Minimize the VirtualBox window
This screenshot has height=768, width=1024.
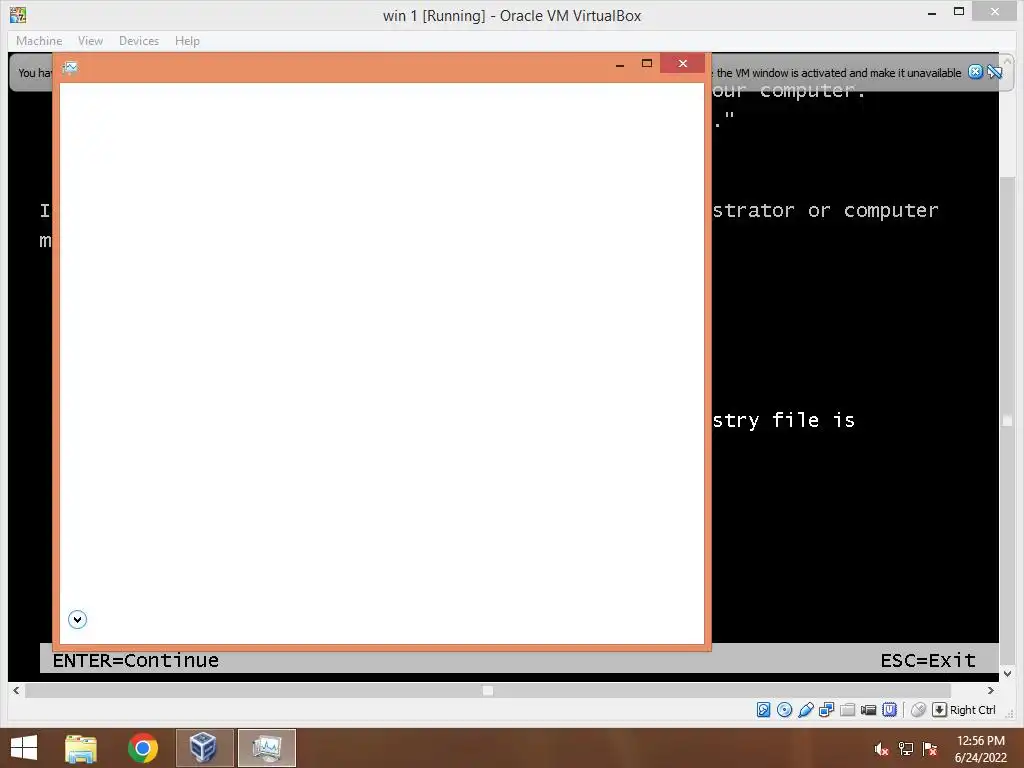coord(932,12)
